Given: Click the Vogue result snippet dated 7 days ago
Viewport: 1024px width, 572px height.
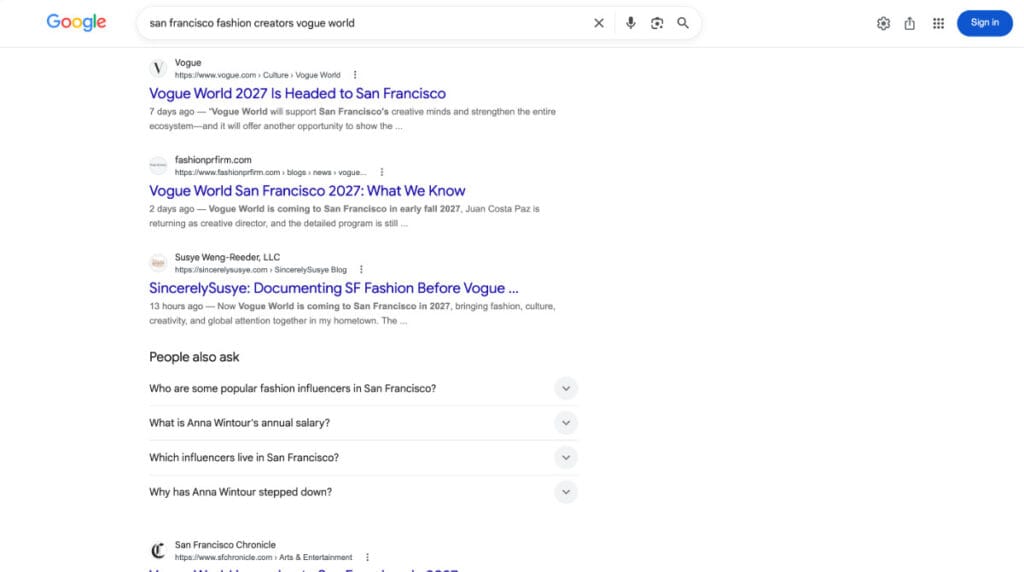Looking at the screenshot, I should [353, 119].
